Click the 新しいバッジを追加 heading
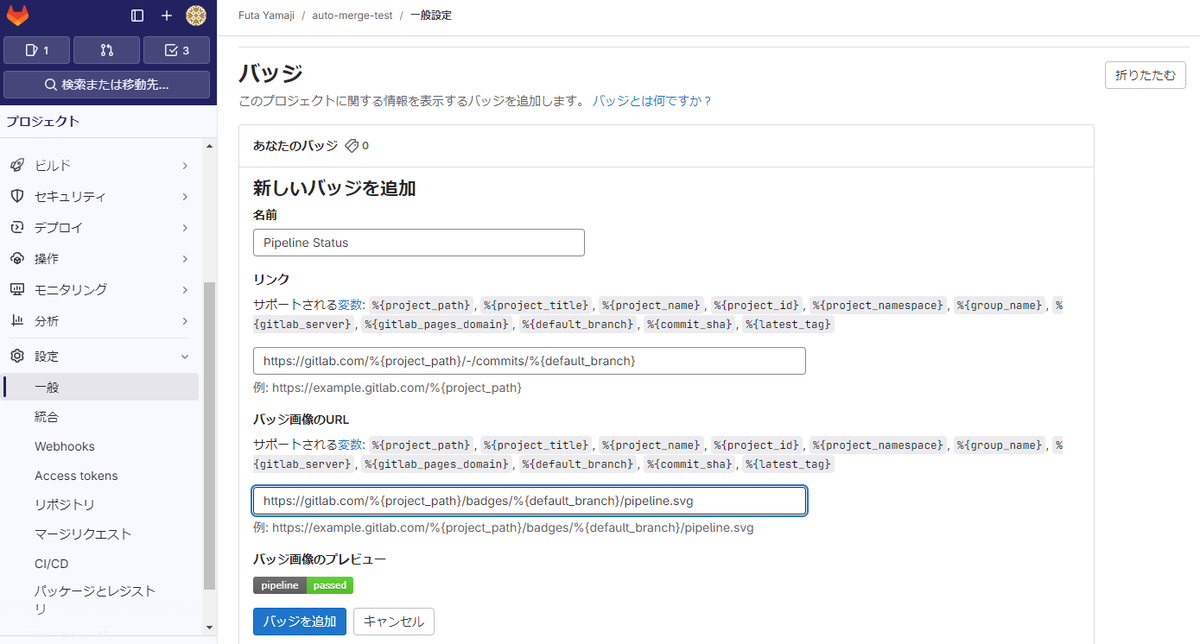 pos(334,188)
